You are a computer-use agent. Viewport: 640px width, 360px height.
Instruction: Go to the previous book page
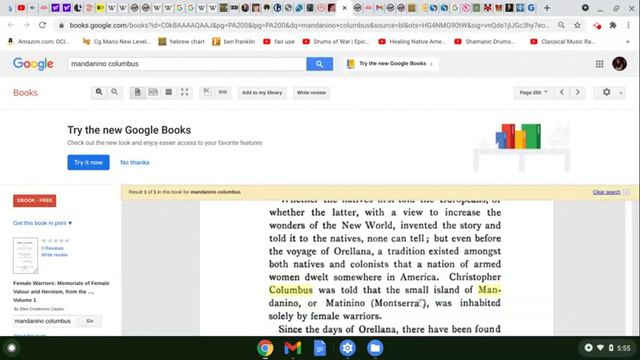[562, 92]
